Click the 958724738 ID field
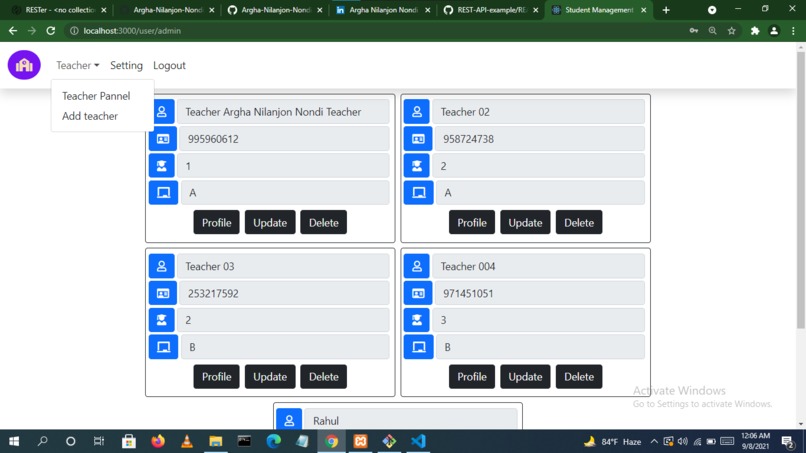 540,139
